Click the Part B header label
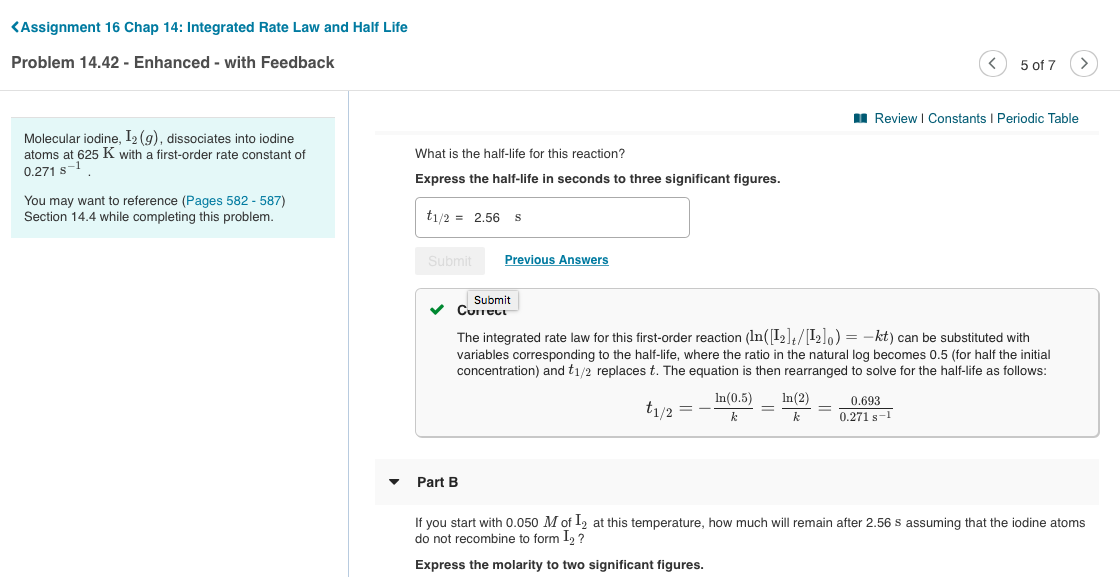1120x577 pixels. click(437, 482)
